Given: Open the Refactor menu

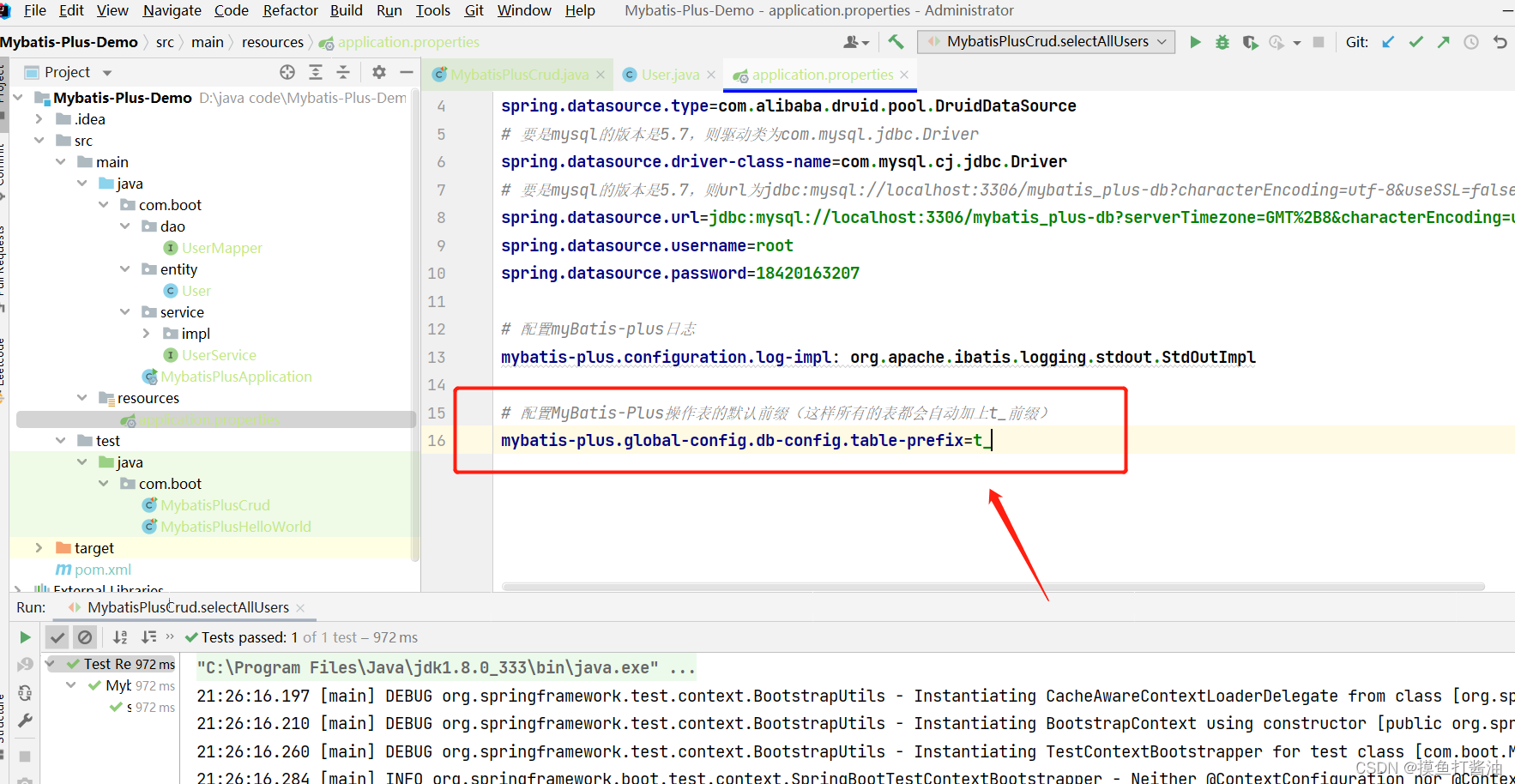Looking at the screenshot, I should [x=290, y=10].
